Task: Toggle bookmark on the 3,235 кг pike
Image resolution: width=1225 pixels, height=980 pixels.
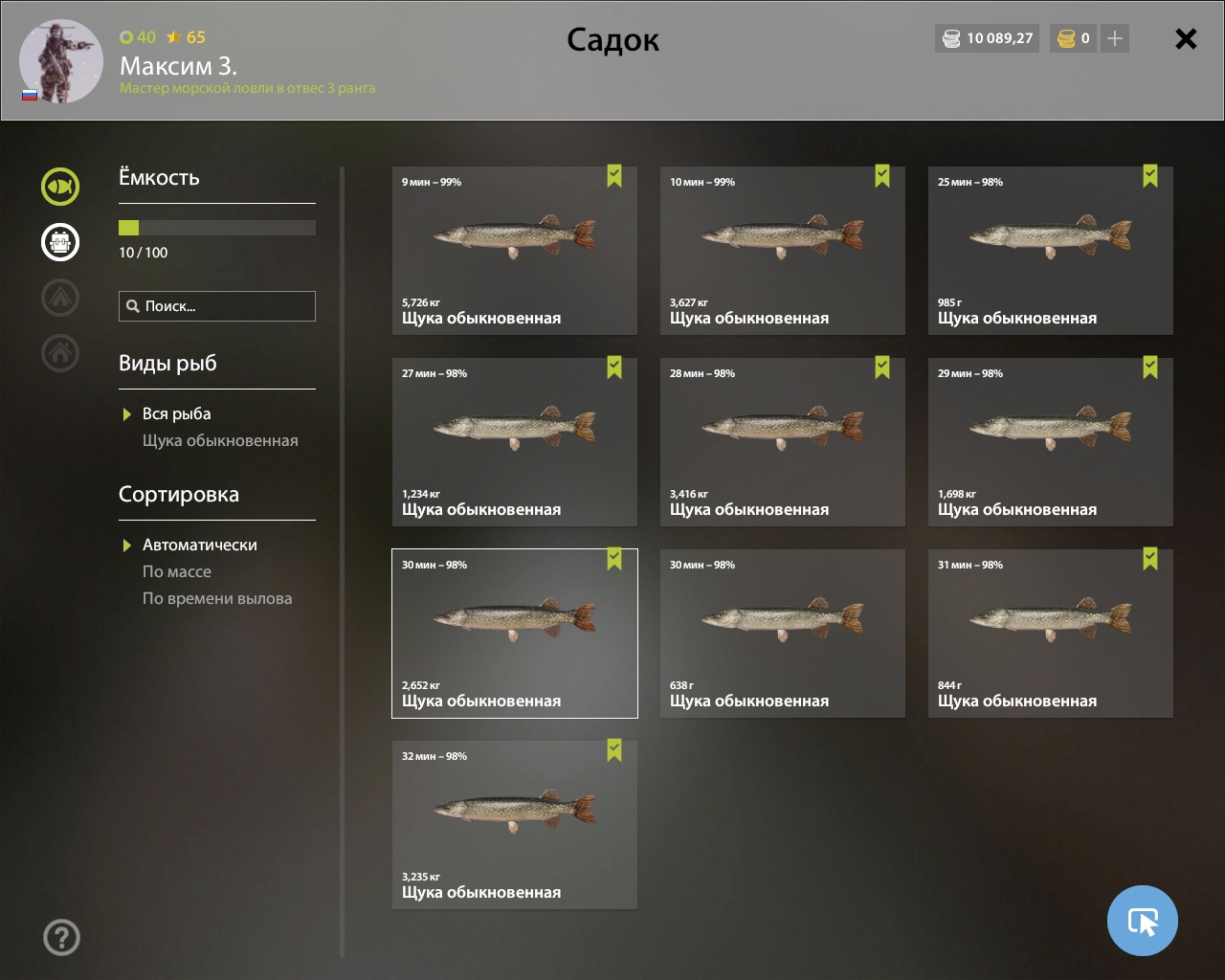Action: pos(614,750)
